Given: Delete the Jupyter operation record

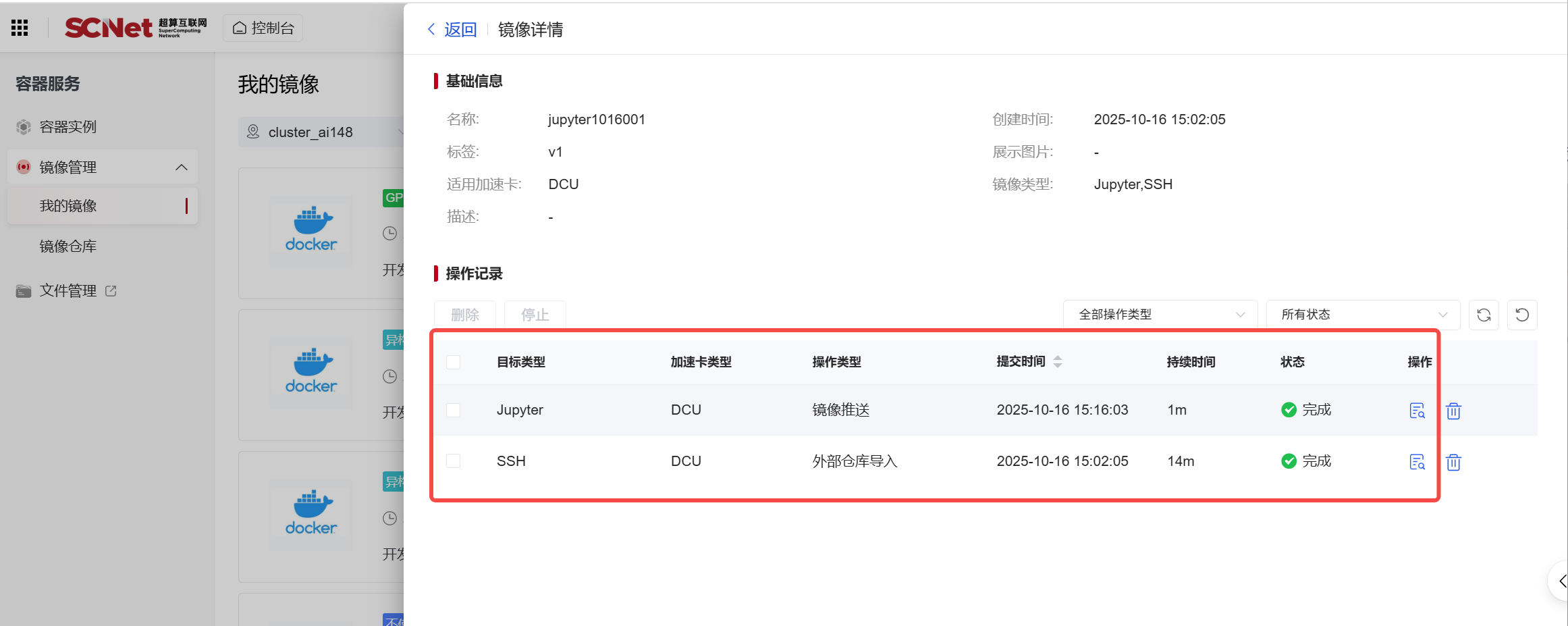Looking at the screenshot, I should 1453,411.
